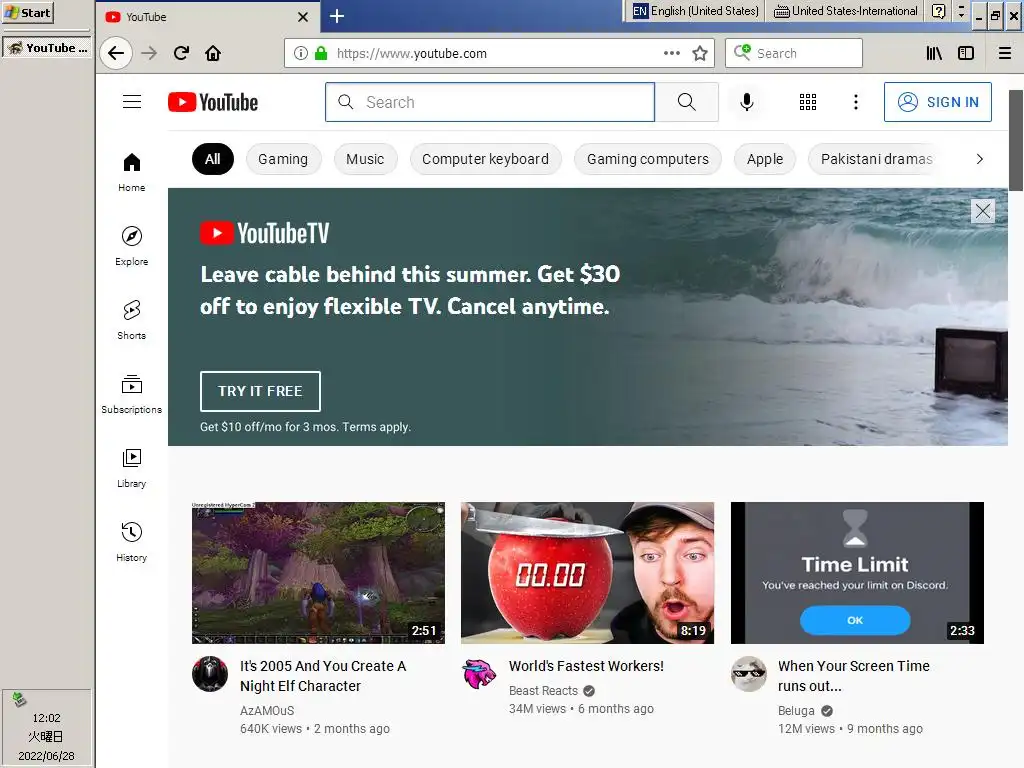This screenshot has width=1024, height=768.
Task: Select the Gaming filter chip
Action: pos(283,159)
